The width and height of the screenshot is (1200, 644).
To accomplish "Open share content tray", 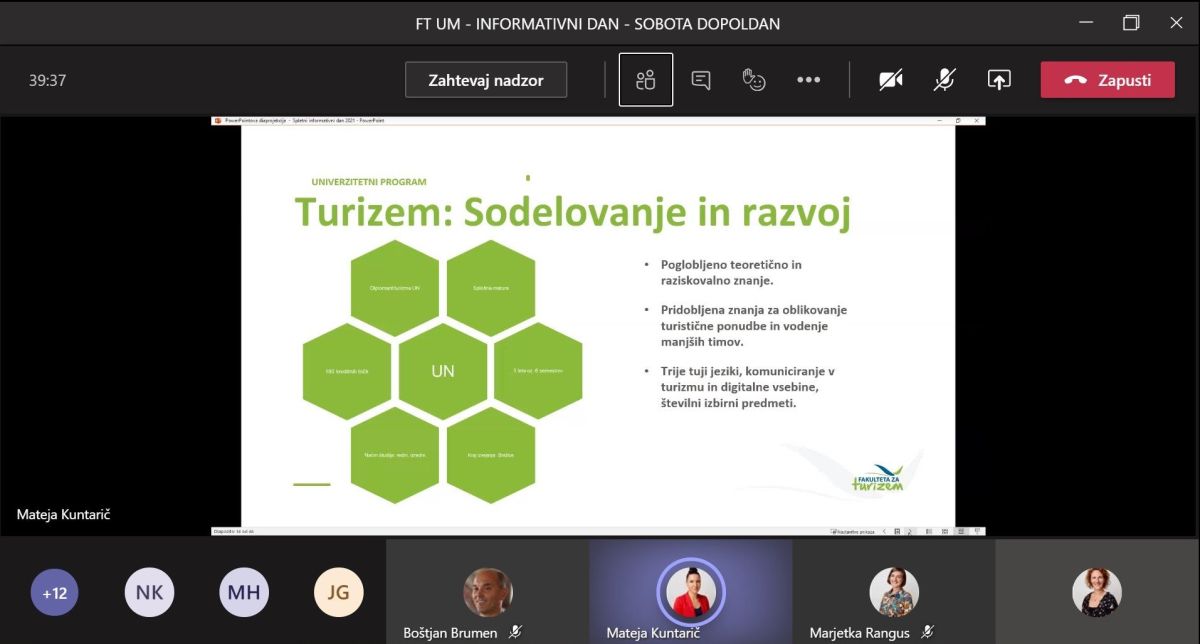I will pos(998,80).
